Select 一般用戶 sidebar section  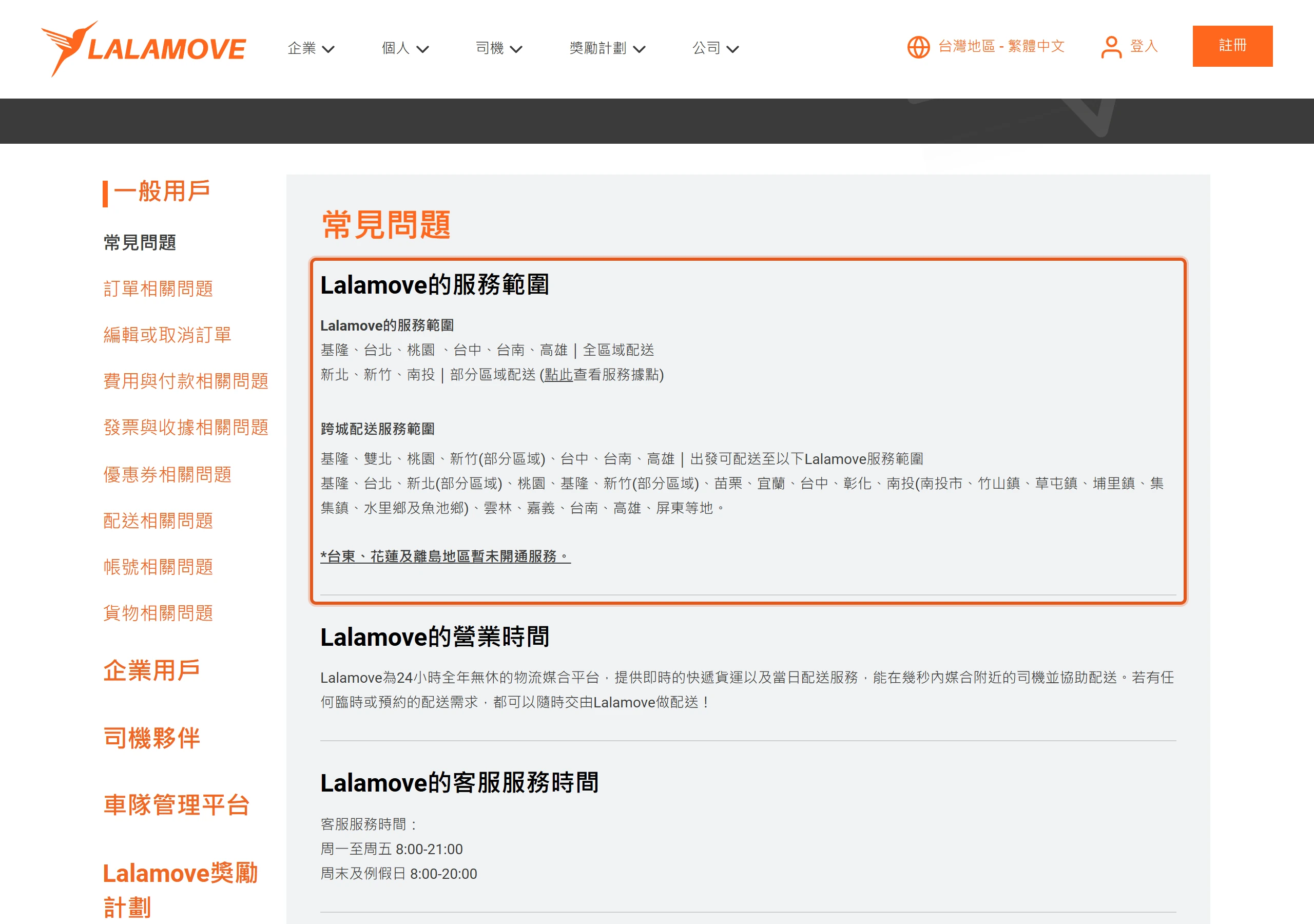pos(162,191)
